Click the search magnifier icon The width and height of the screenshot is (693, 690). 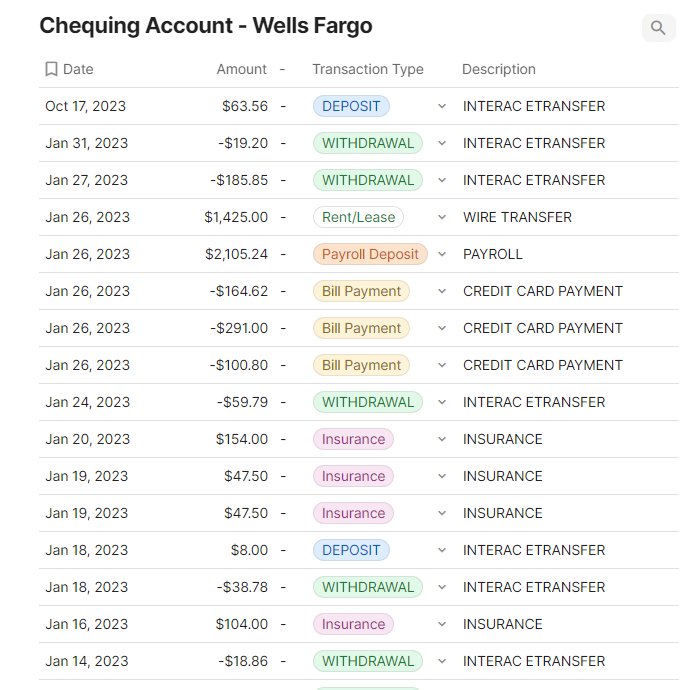(658, 28)
